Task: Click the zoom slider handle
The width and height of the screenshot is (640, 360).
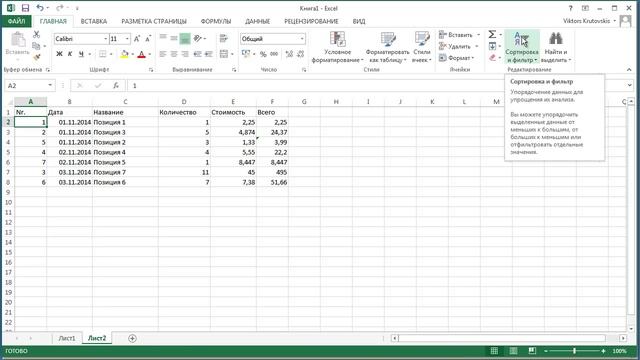Action: point(574,351)
